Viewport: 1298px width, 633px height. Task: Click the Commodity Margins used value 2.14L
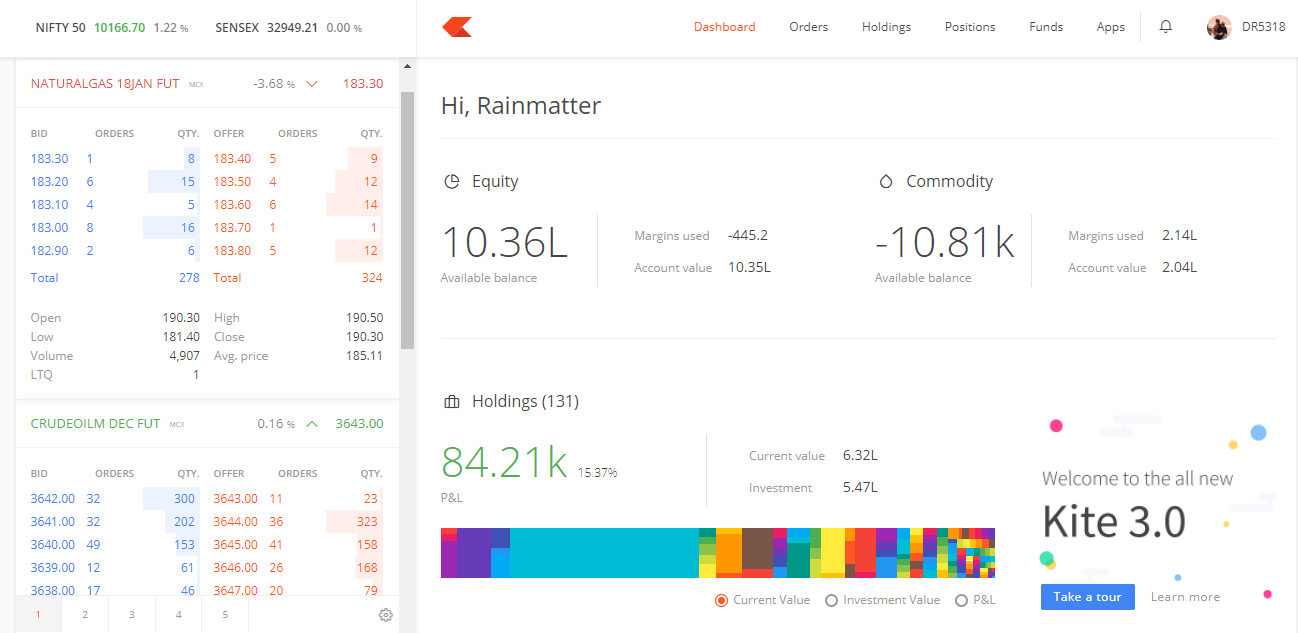pos(1179,236)
